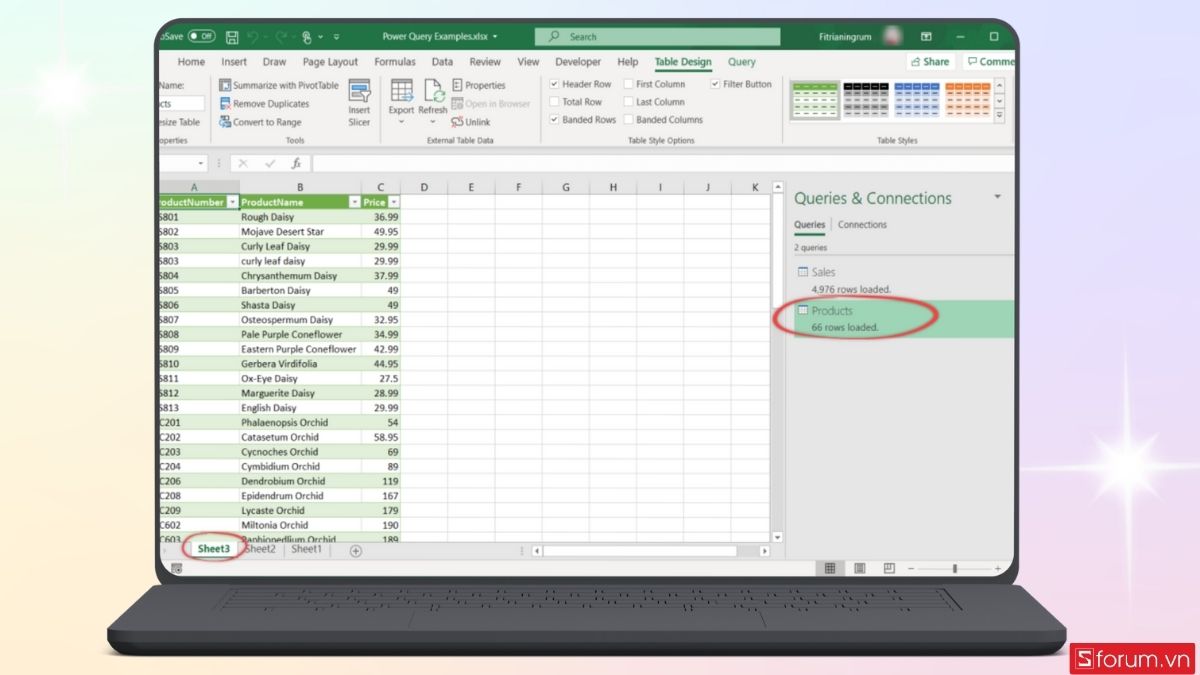Expand the Name Box dropdown arrow
The width and height of the screenshot is (1200, 675).
pos(201,163)
